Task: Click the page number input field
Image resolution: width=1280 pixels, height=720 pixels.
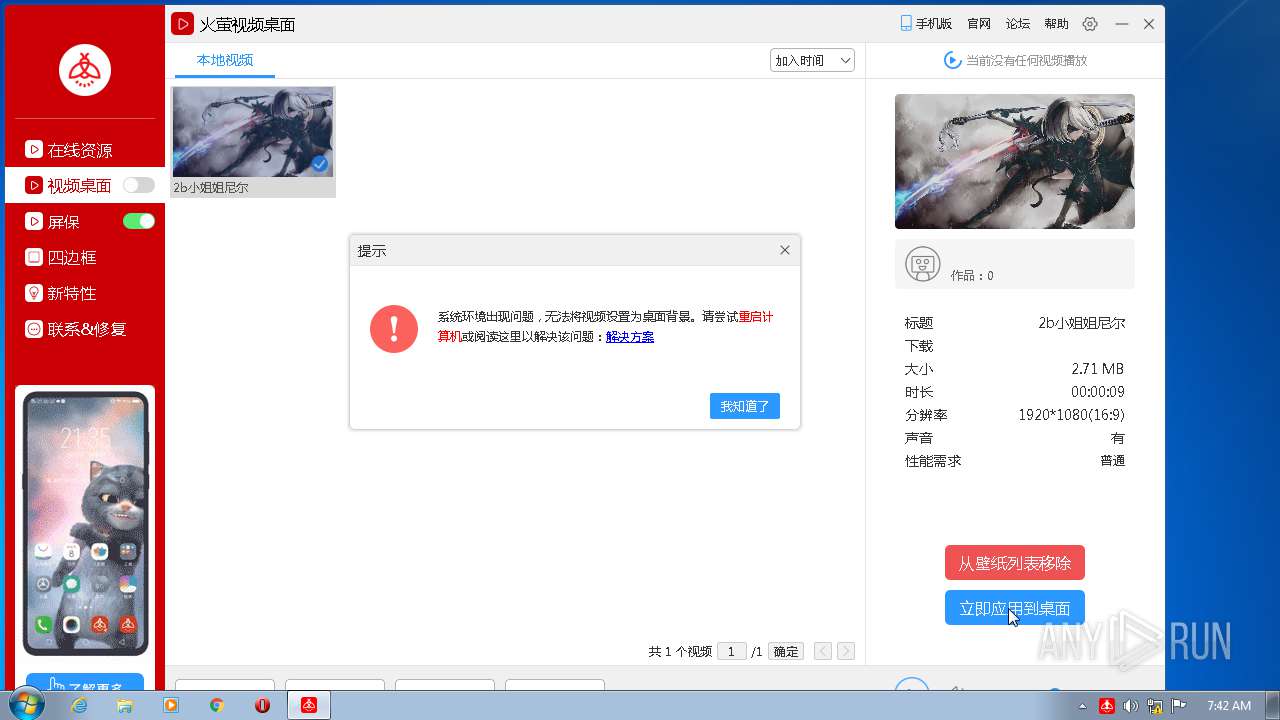Action: (x=732, y=651)
